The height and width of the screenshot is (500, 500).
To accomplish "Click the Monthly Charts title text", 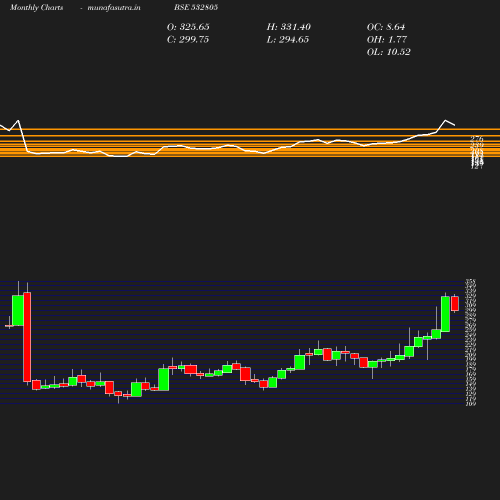I will coord(36,7).
